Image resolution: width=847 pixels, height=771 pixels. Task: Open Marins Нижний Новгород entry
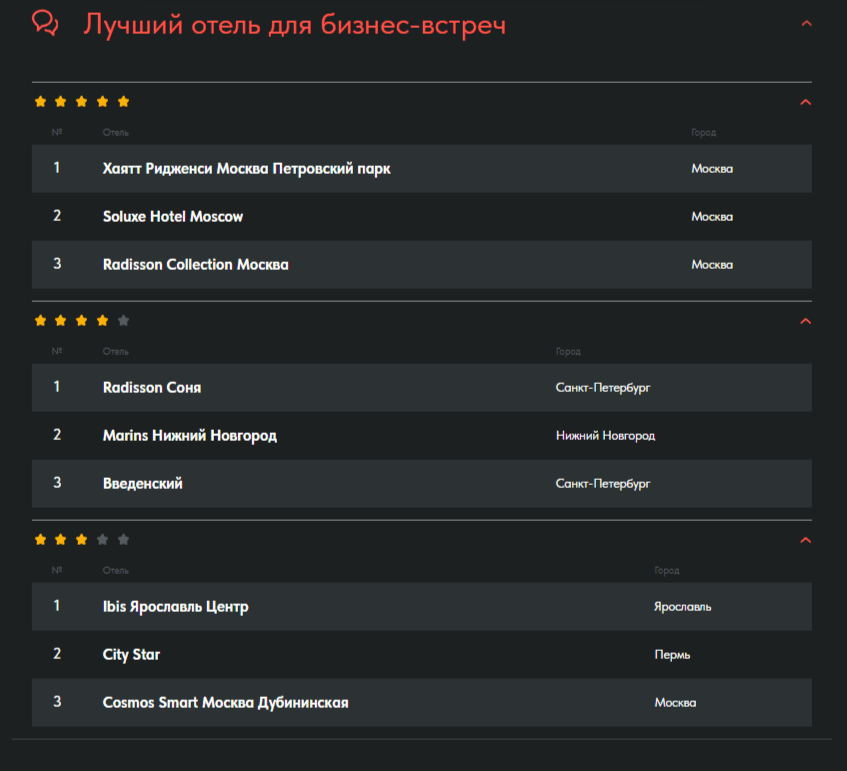(x=421, y=435)
